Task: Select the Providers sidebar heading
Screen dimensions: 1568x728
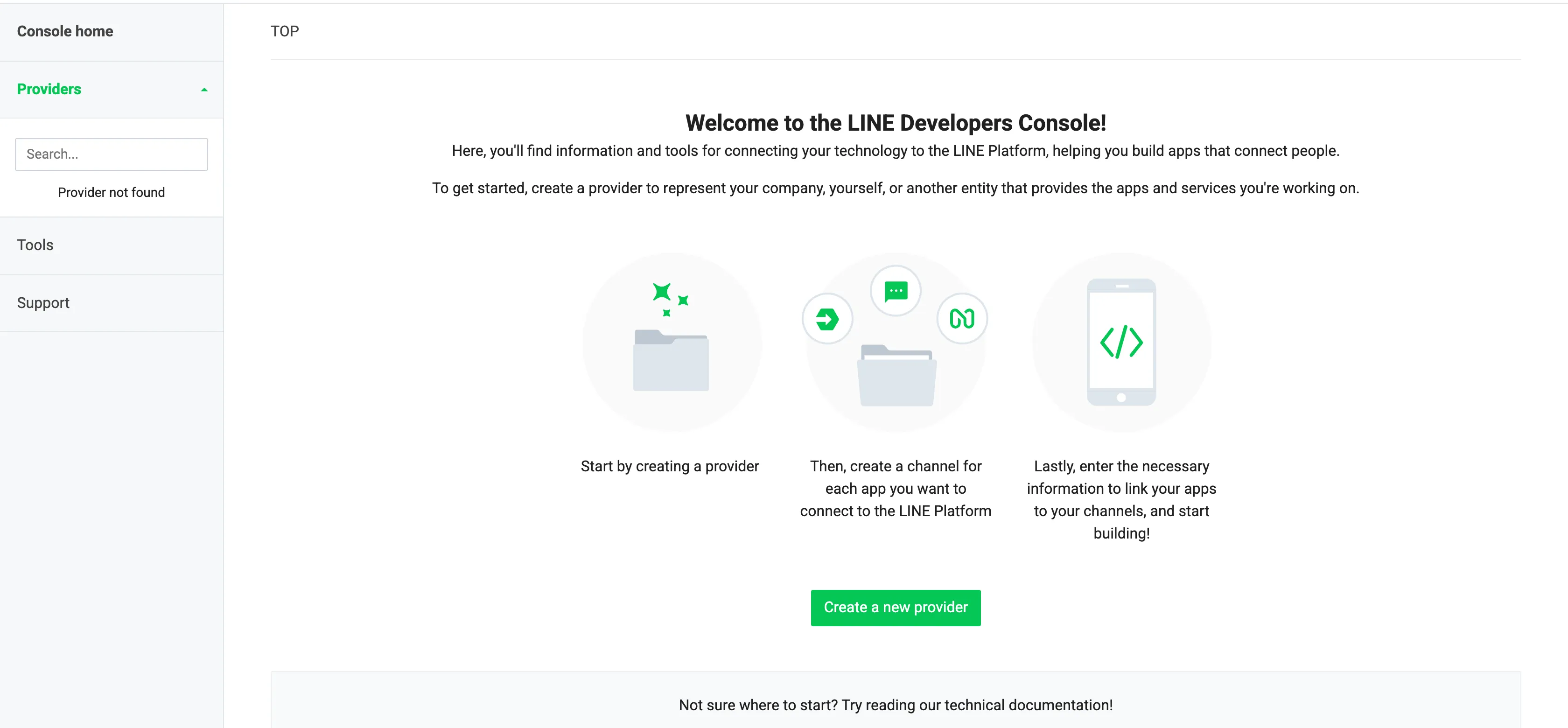Action: tap(49, 89)
